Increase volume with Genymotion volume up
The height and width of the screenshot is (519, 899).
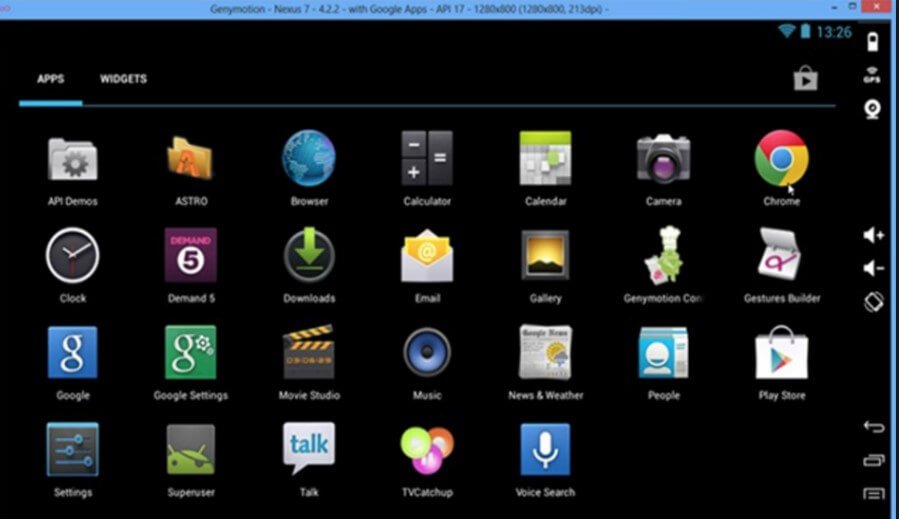pos(873,235)
